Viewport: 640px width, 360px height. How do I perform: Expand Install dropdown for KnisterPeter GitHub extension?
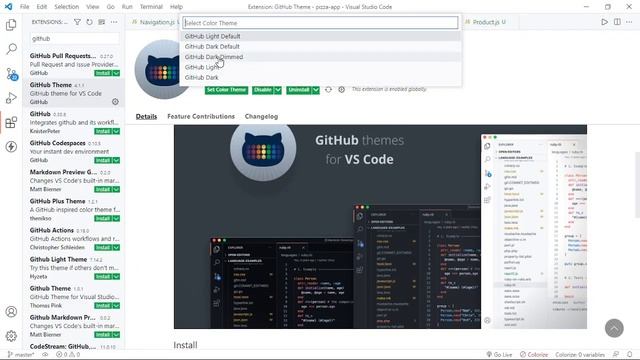click(116, 131)
